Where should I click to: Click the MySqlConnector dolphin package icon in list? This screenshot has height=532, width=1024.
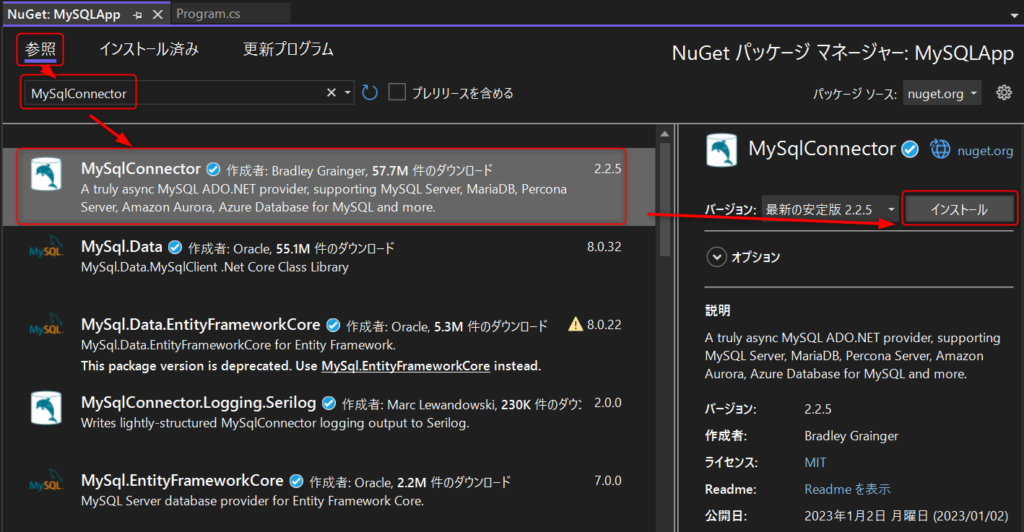[x=46, y=175]
